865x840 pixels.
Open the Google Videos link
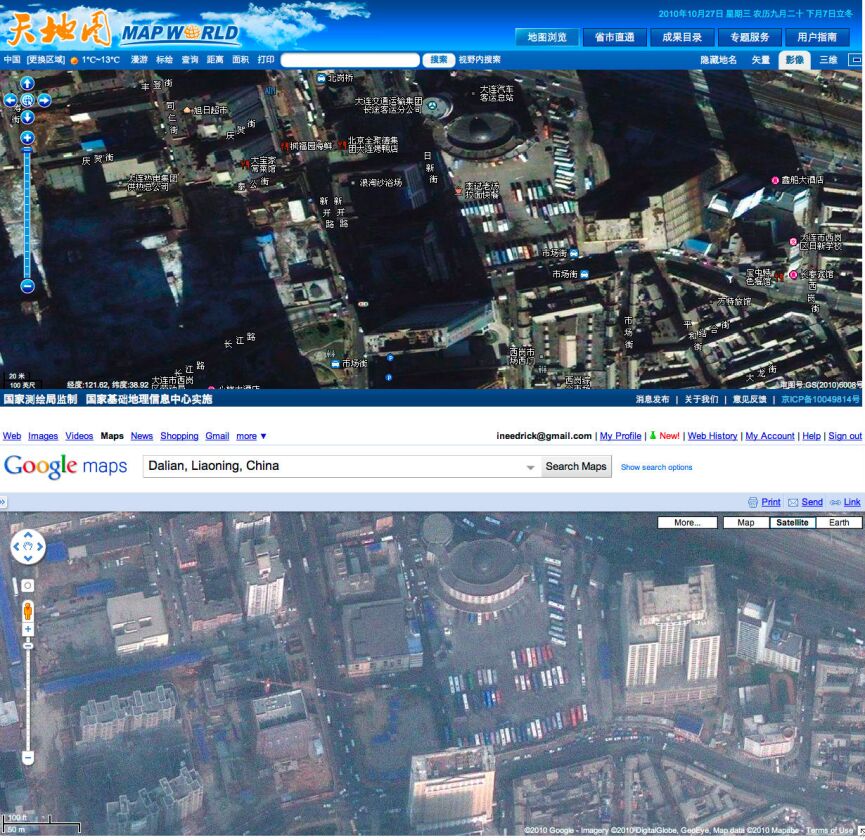tap(79, 436)
